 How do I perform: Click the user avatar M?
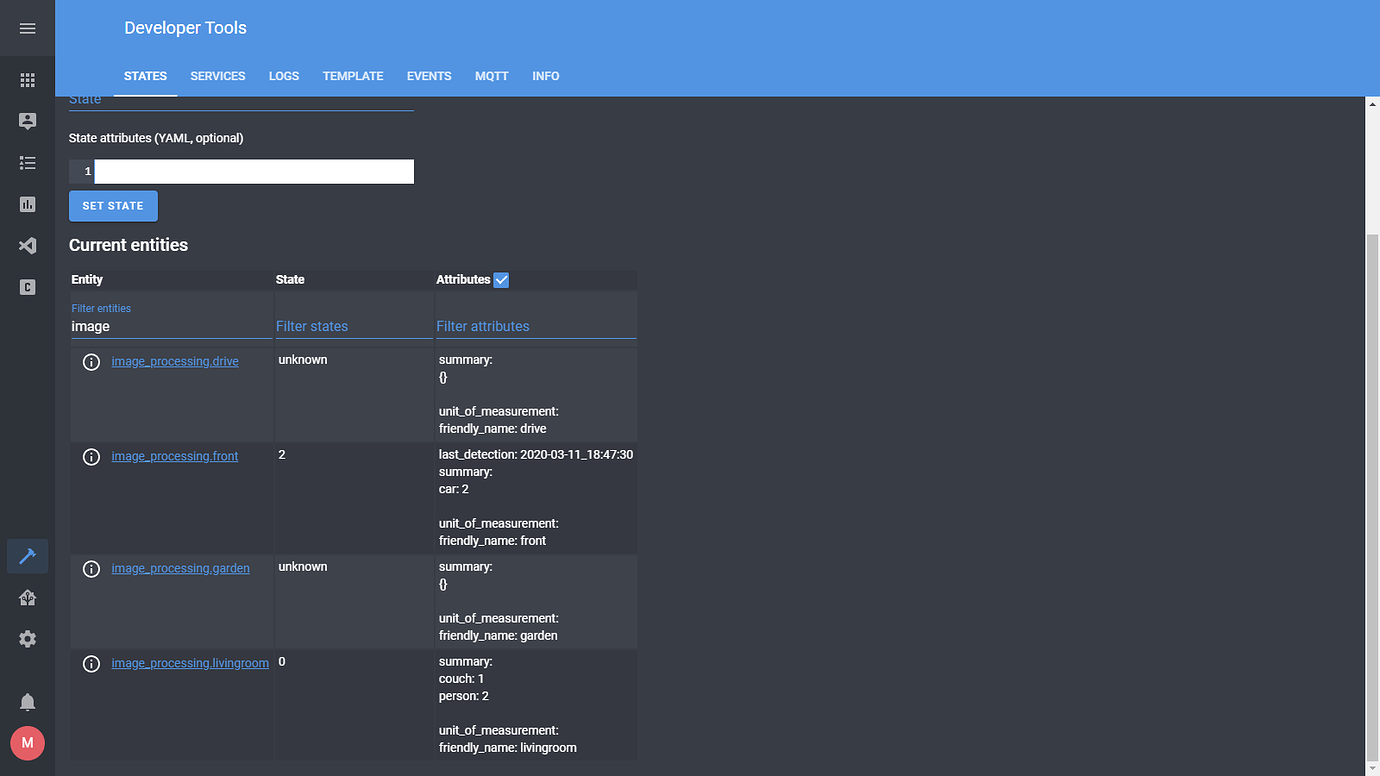[x=27, y=743]
